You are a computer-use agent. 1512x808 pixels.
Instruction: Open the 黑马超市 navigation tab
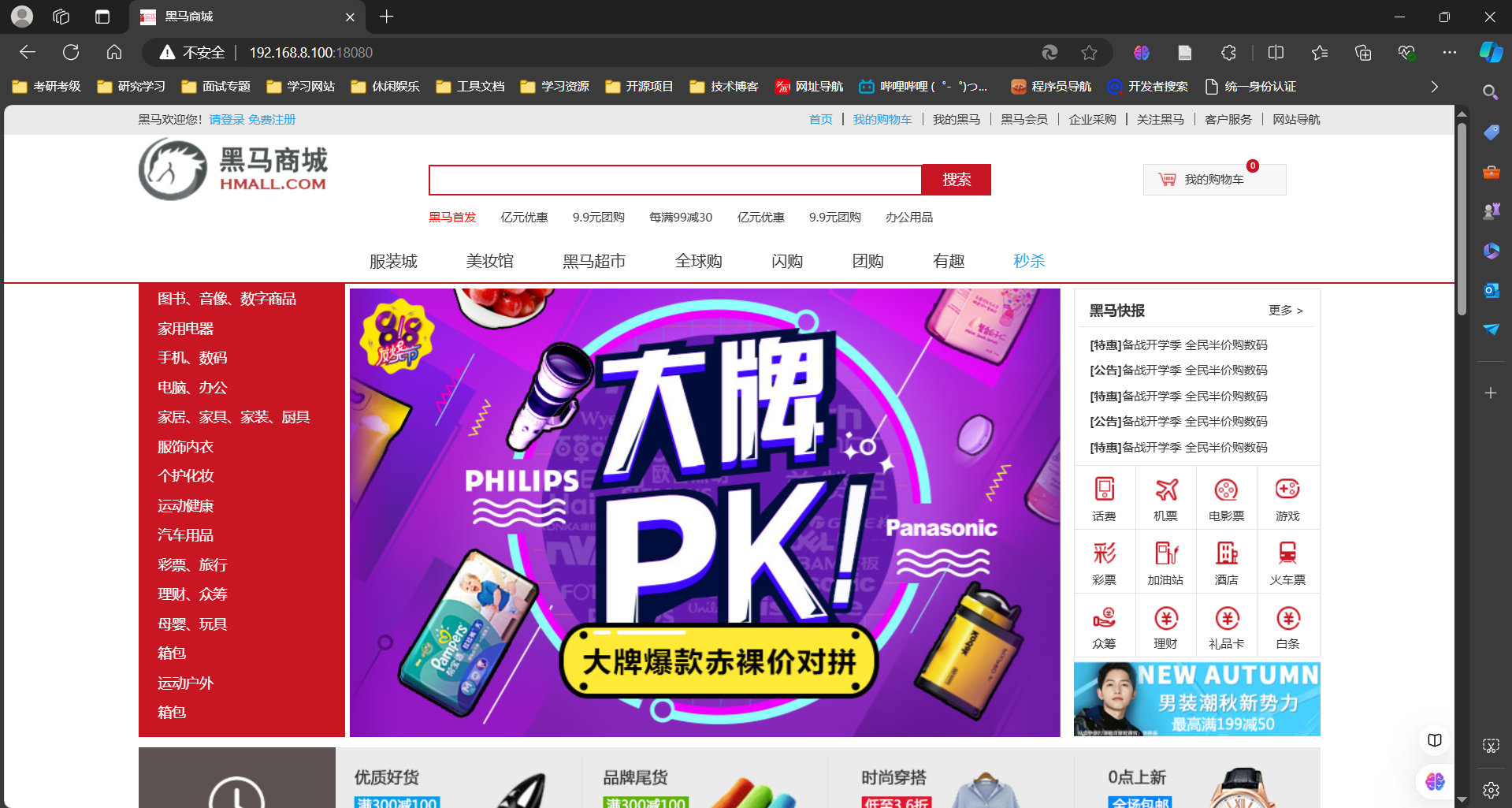[x=594, y=261]
